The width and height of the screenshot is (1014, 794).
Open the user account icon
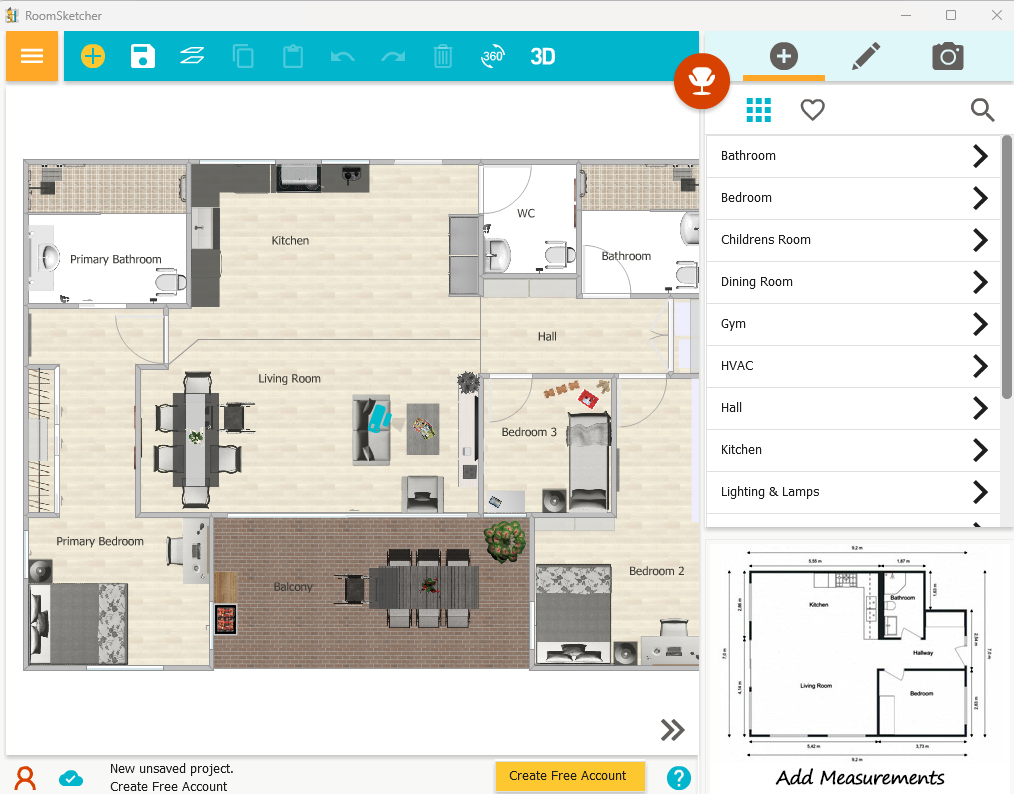[26, 778]
